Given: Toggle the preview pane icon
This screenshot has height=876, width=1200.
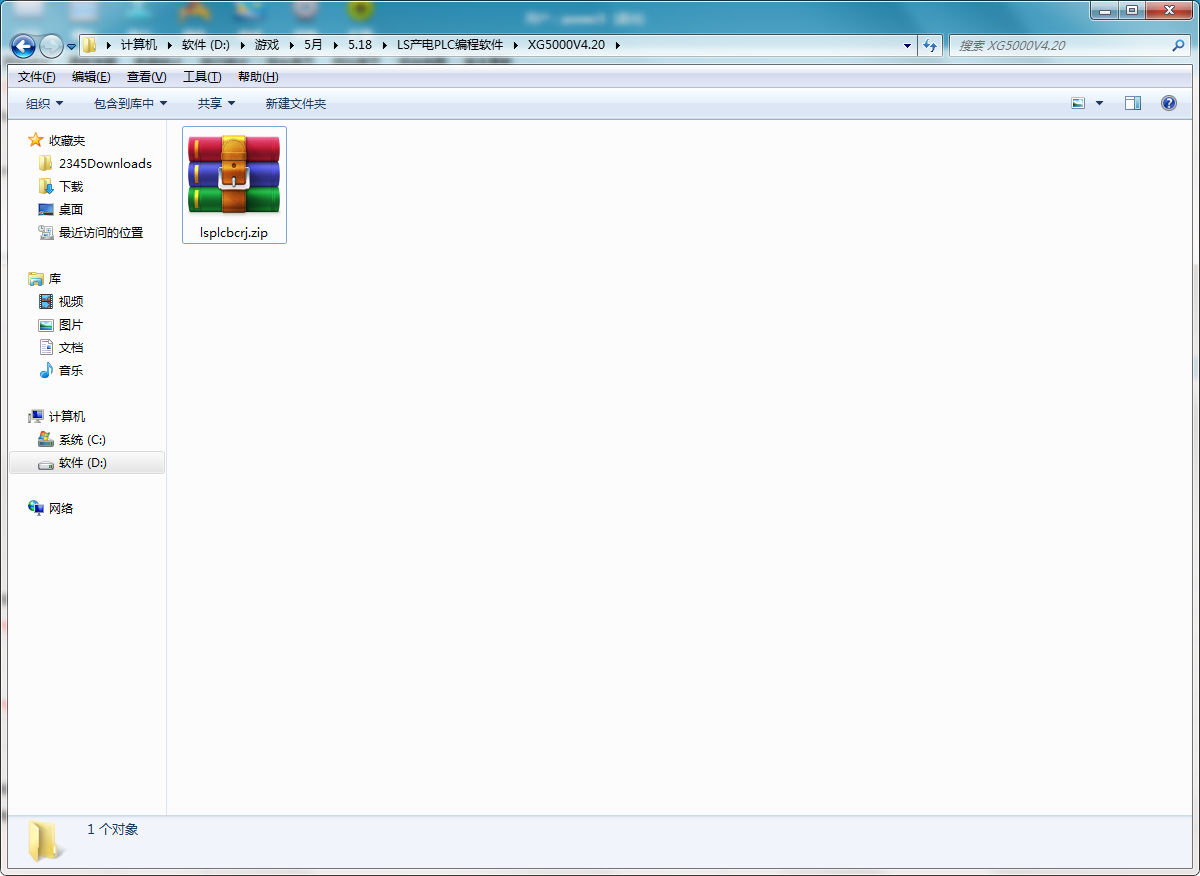Looking at the screenshot, I should 1132,103.
